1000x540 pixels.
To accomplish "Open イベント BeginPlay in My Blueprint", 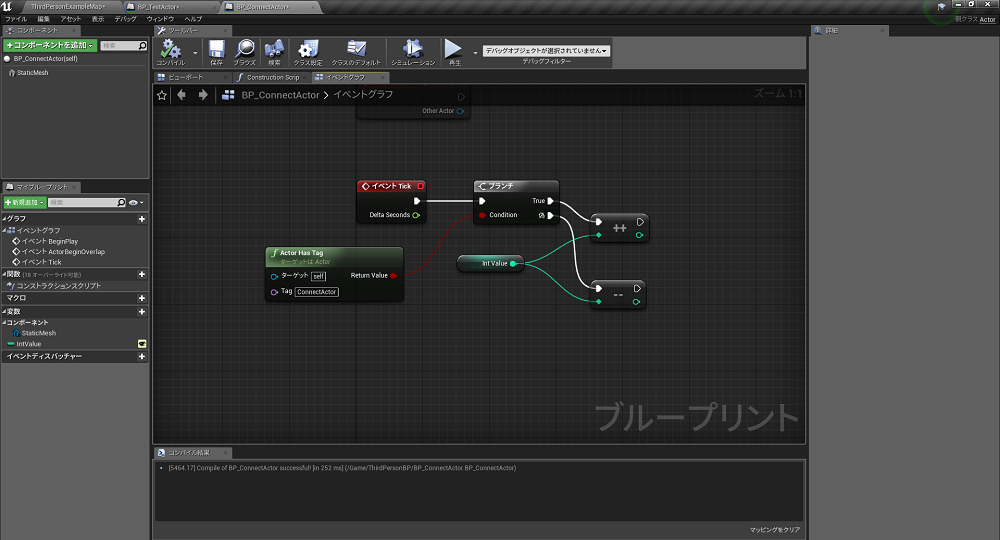I will 50,242.
